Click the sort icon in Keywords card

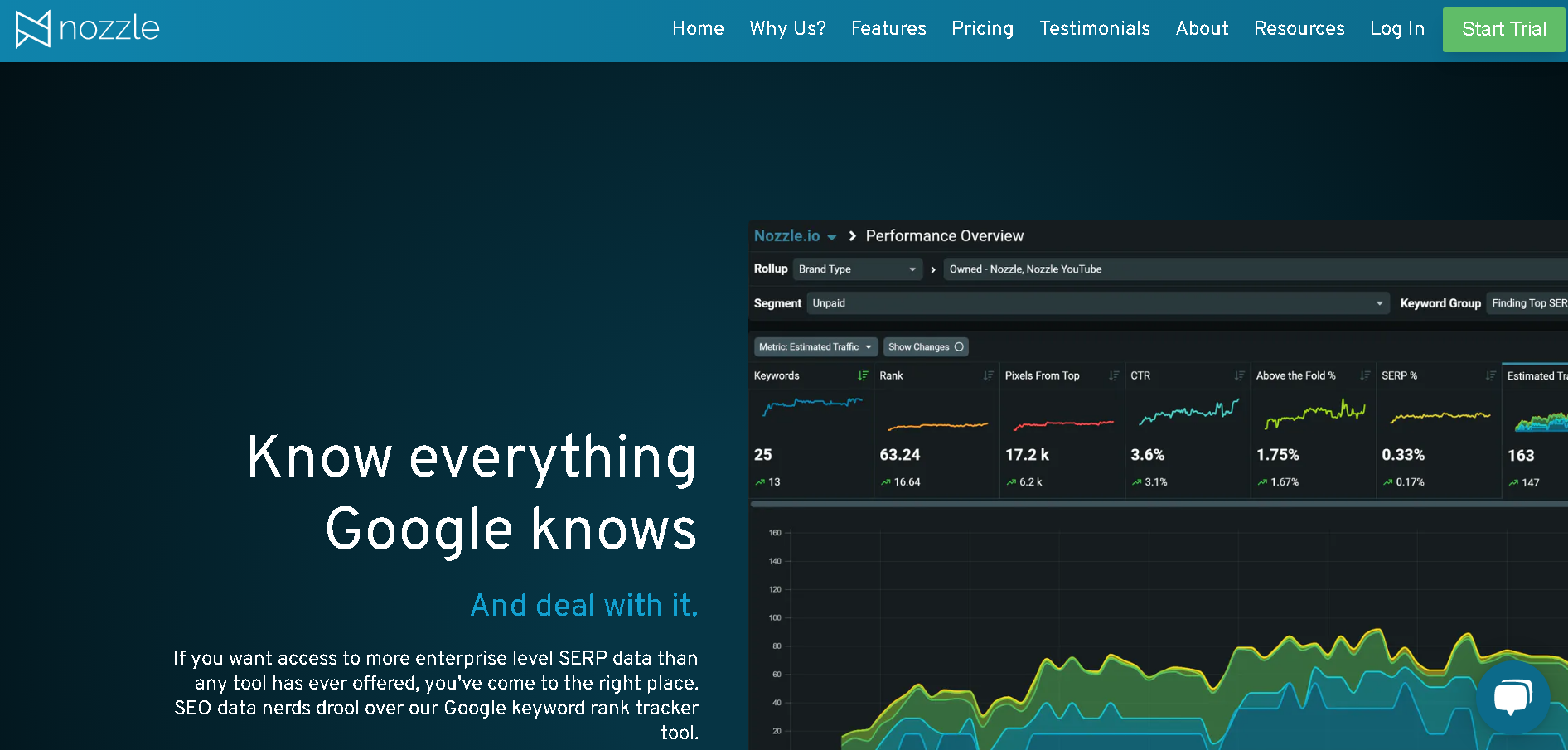[x=863, y=375]
